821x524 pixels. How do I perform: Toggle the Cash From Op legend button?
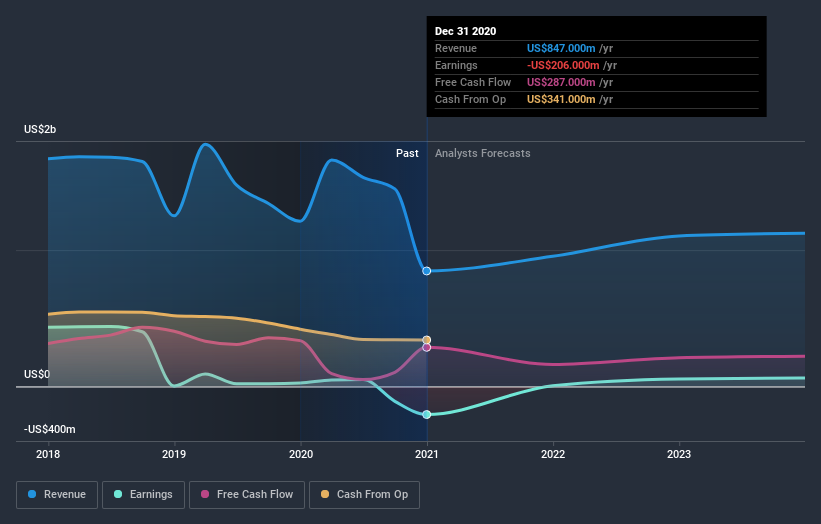[364, 495]
